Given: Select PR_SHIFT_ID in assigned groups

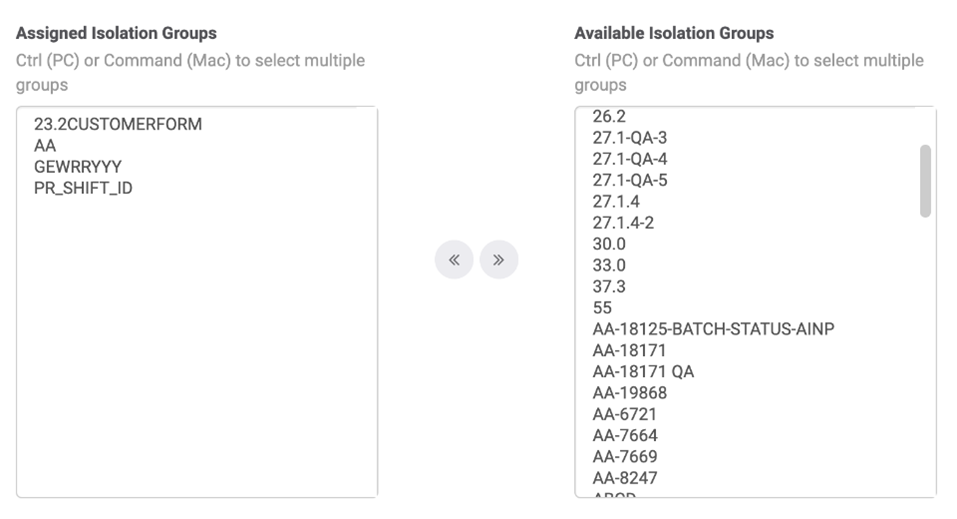Looking at the screenshot, I should [x=83, y=188].
